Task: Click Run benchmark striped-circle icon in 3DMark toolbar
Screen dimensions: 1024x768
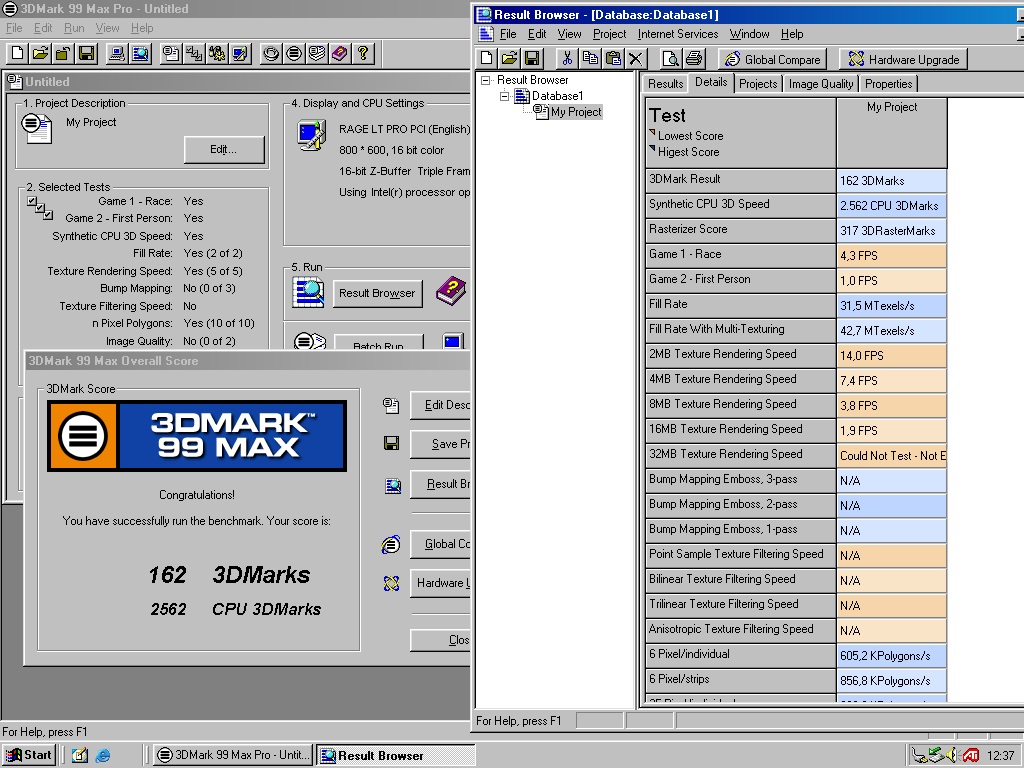Action: pyautogui.click(x=294, y=54)
